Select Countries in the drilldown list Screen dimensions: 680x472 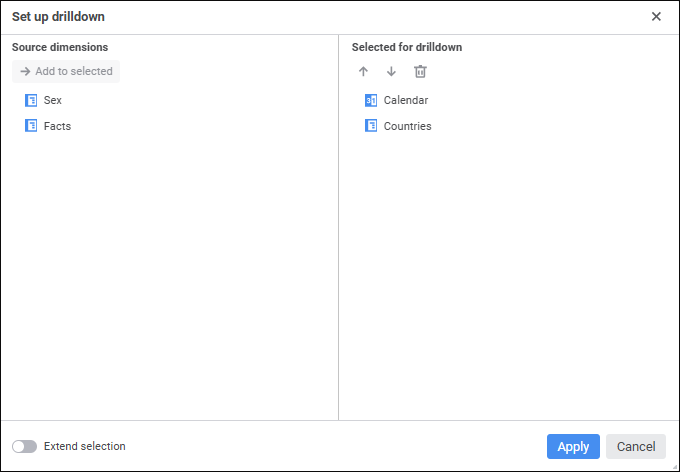[x=407, y=126]
